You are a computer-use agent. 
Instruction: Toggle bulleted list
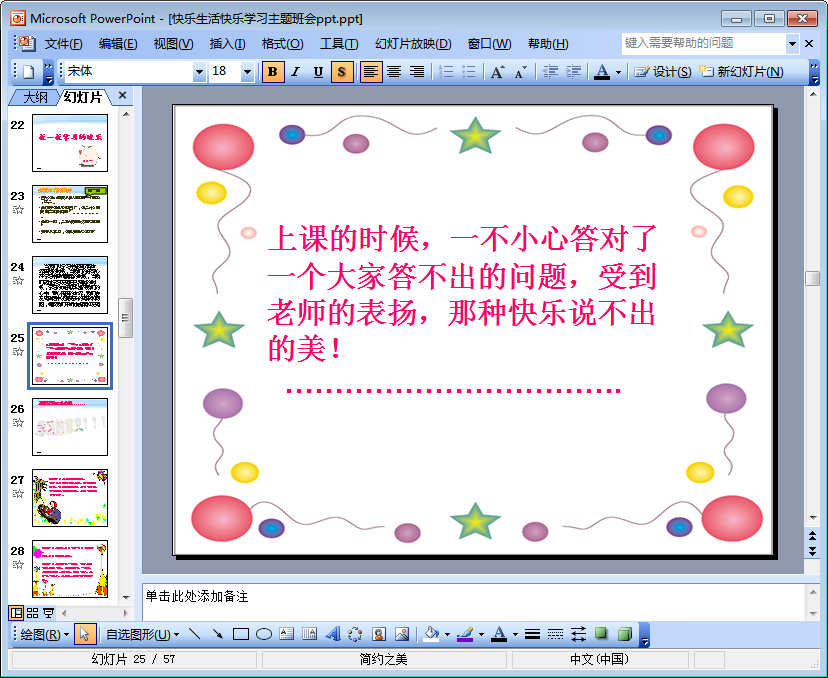(469, 71)
